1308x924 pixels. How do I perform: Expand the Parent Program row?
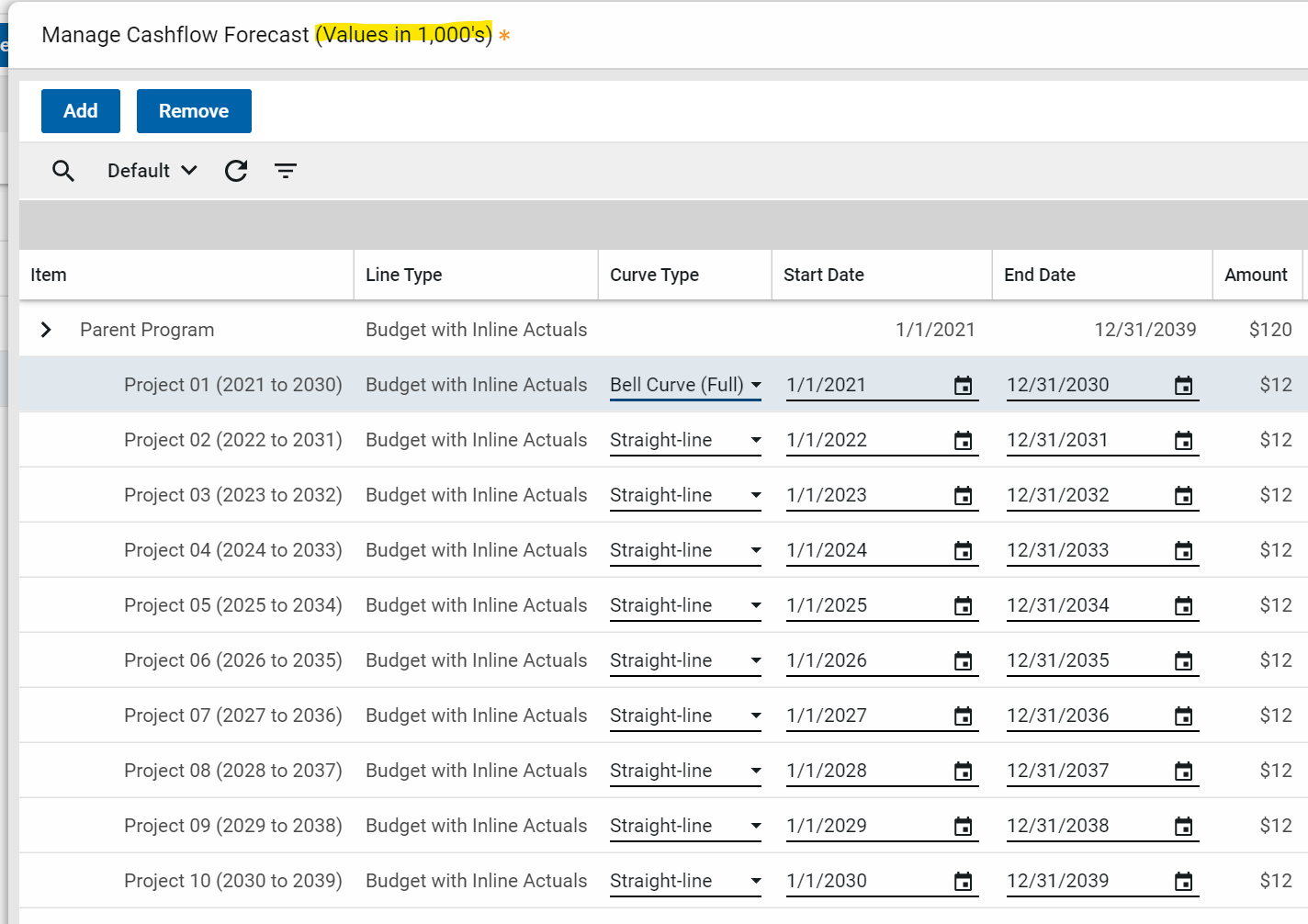coord(46,330)
